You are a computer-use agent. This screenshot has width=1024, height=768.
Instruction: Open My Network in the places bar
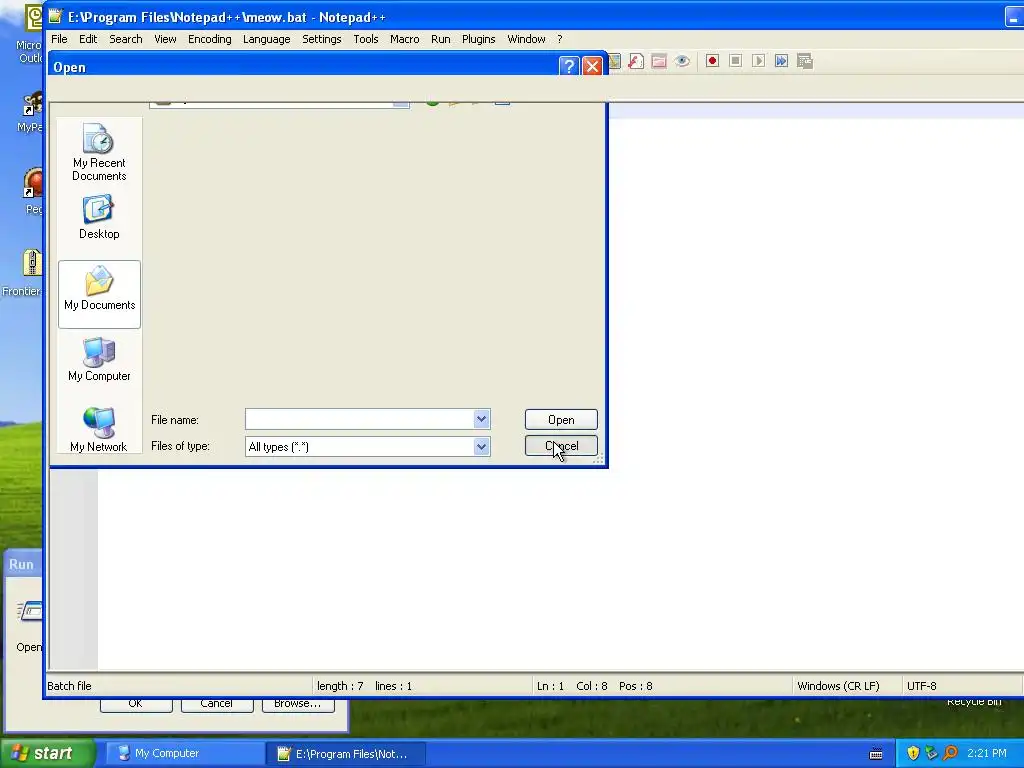coord(99,429)
